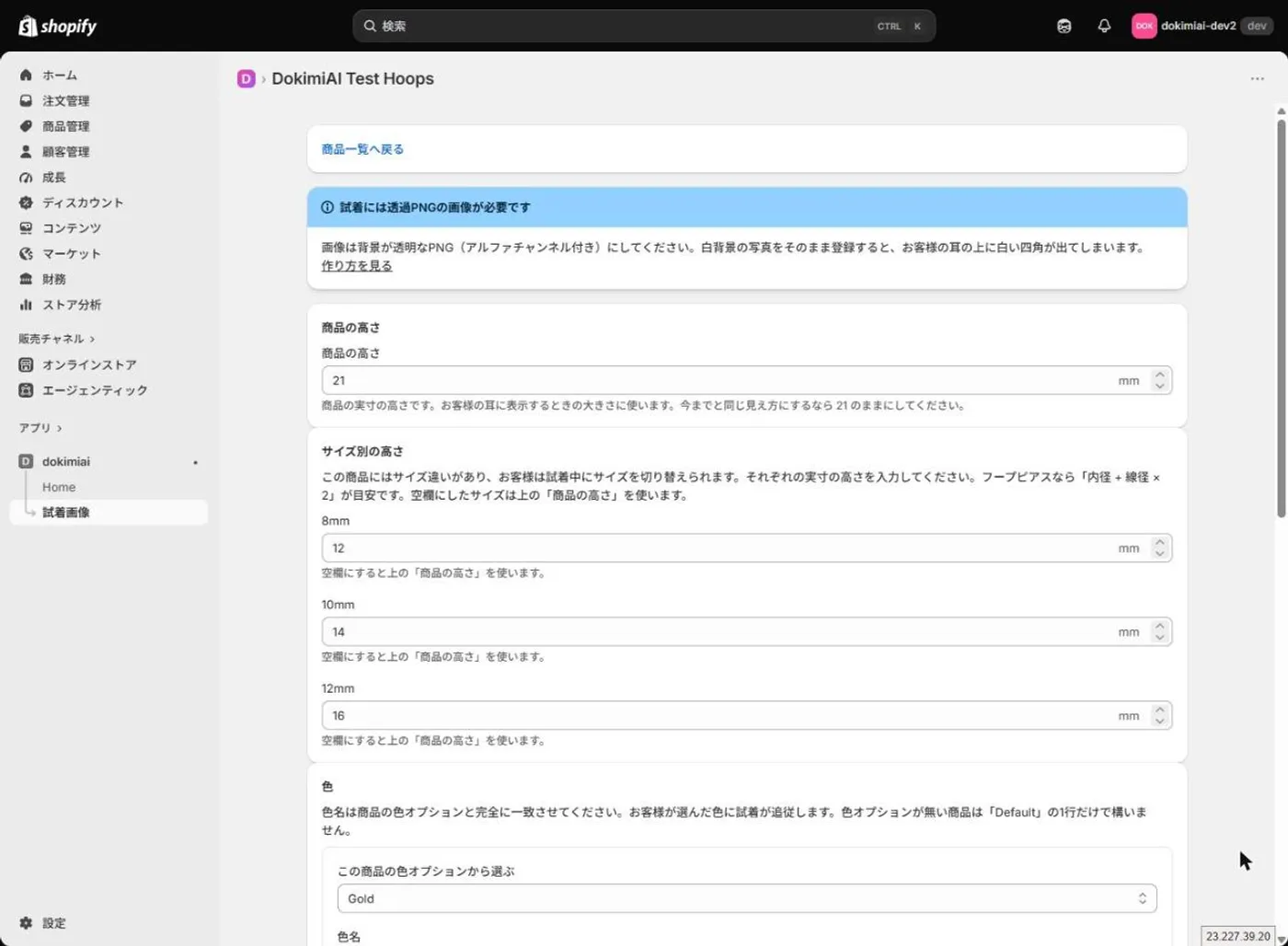This screenshot has height=946, width=1288.
Task: Open the dokimiai-dev2 account avatar
Action: (1144, 26)
